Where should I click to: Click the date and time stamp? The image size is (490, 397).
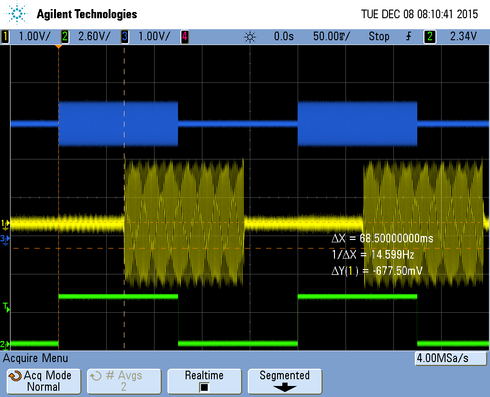420,14
